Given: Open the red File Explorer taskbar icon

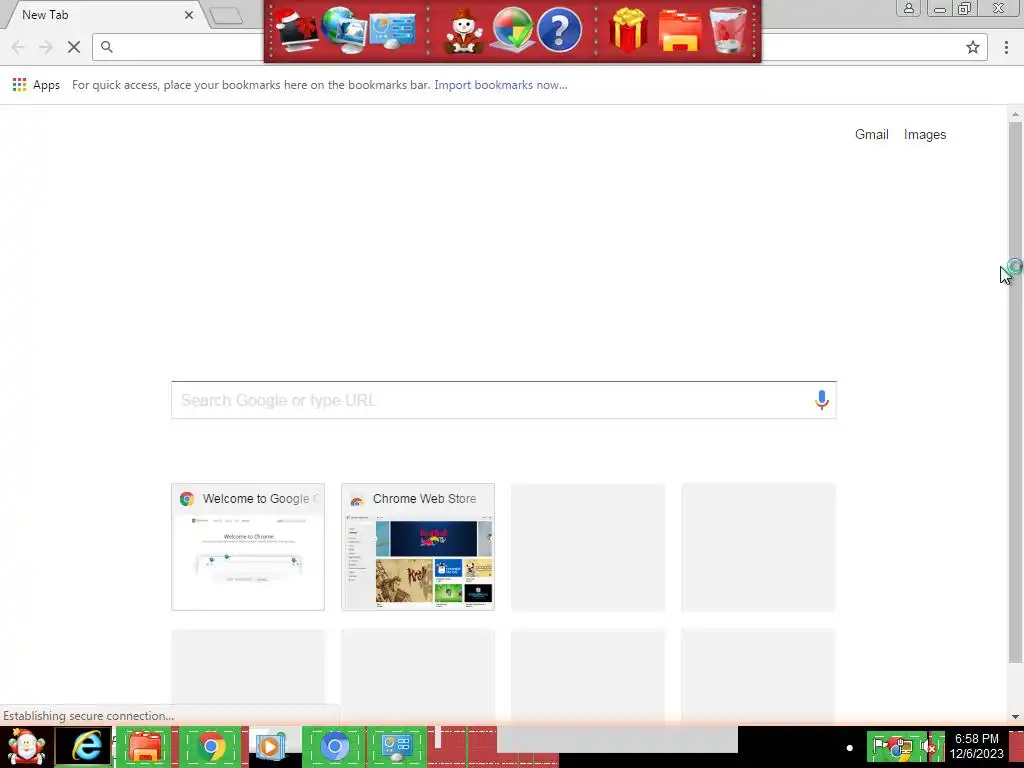Looking at the screenshot, I should pos(145,746).
